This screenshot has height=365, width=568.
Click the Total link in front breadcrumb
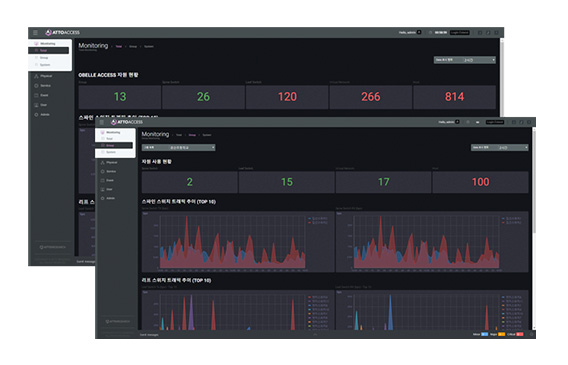pos(179,135)
